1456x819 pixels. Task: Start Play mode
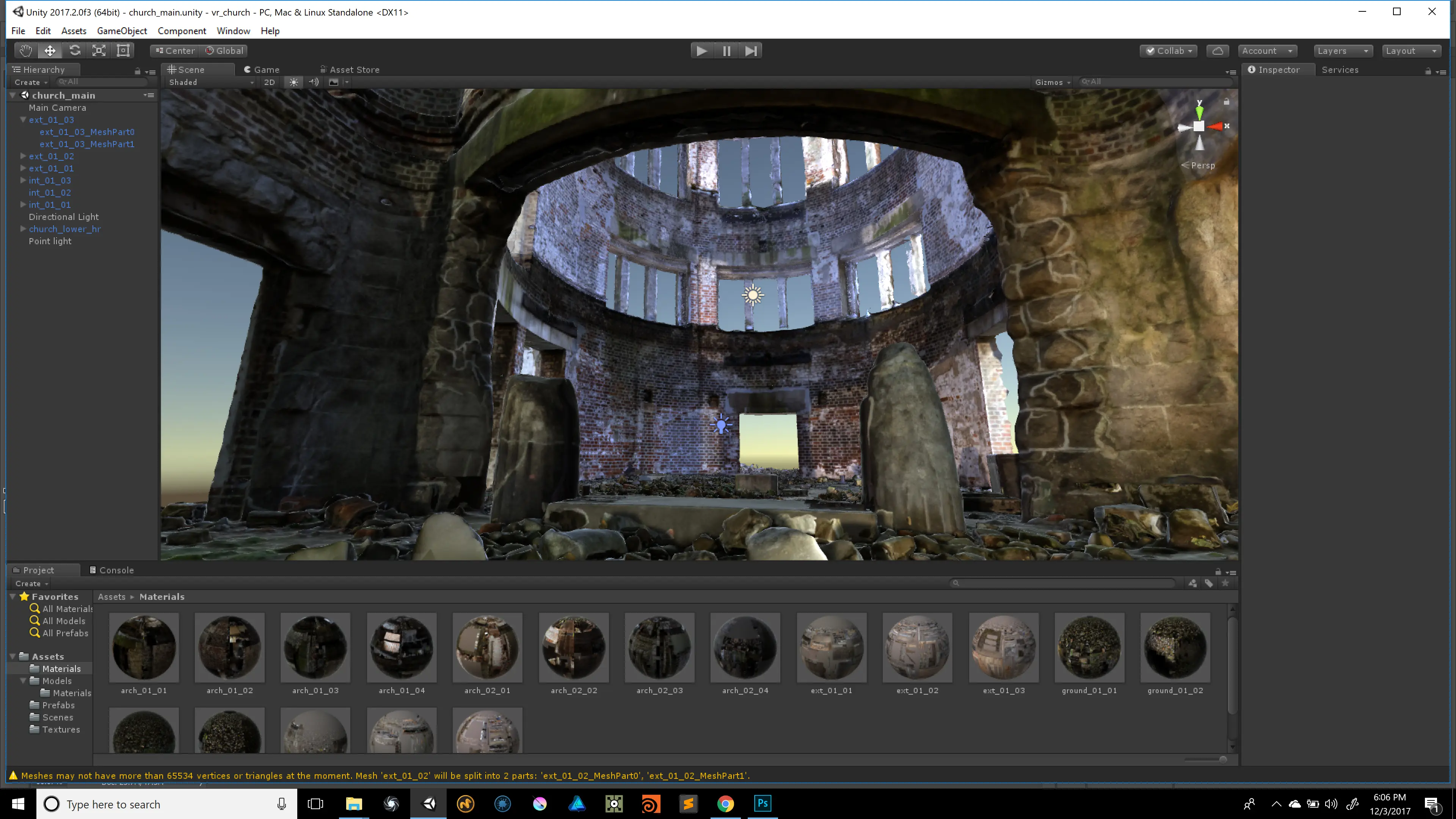701,51
